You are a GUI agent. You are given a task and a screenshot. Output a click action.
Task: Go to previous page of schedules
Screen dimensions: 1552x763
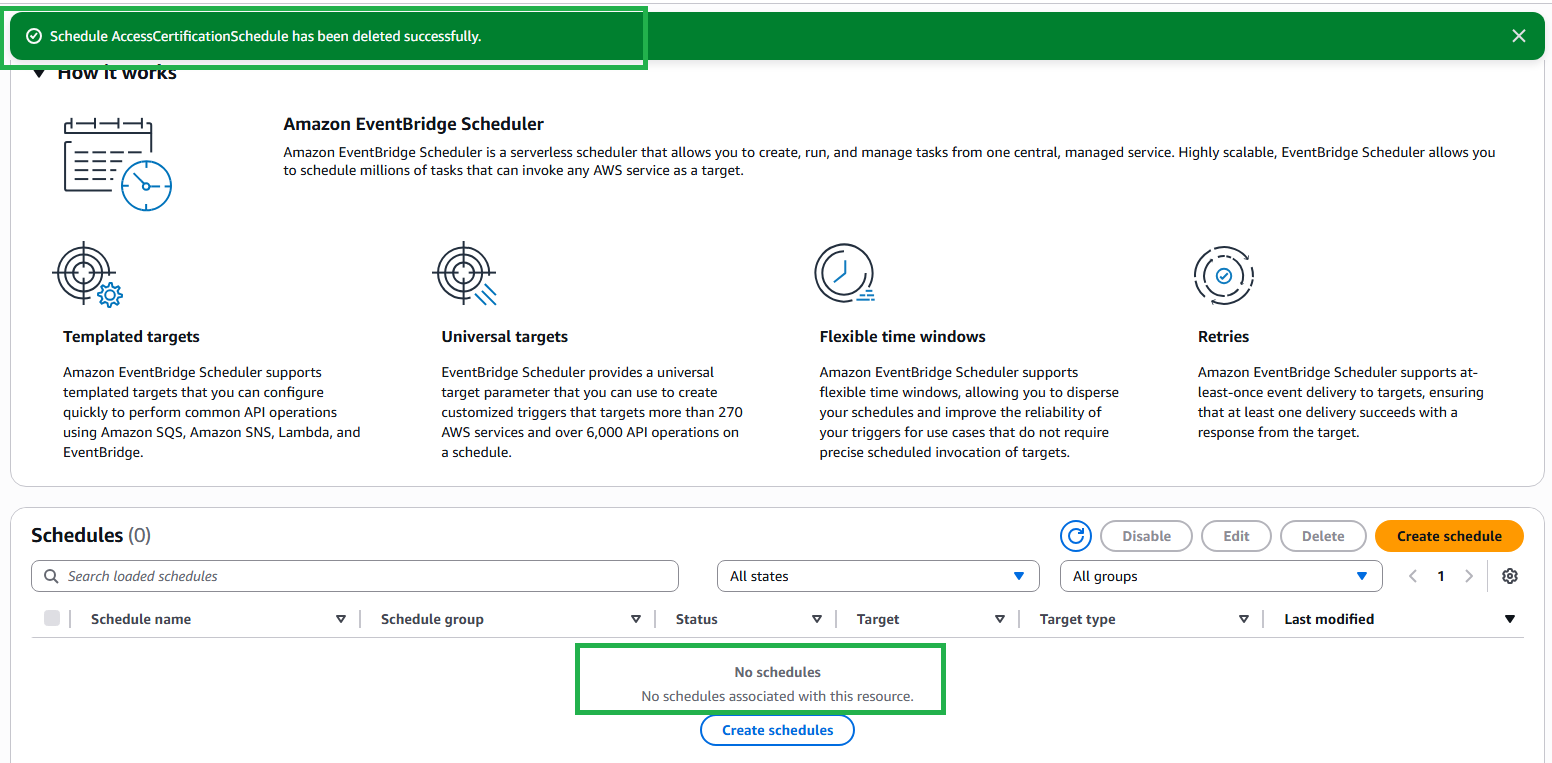1413,576
